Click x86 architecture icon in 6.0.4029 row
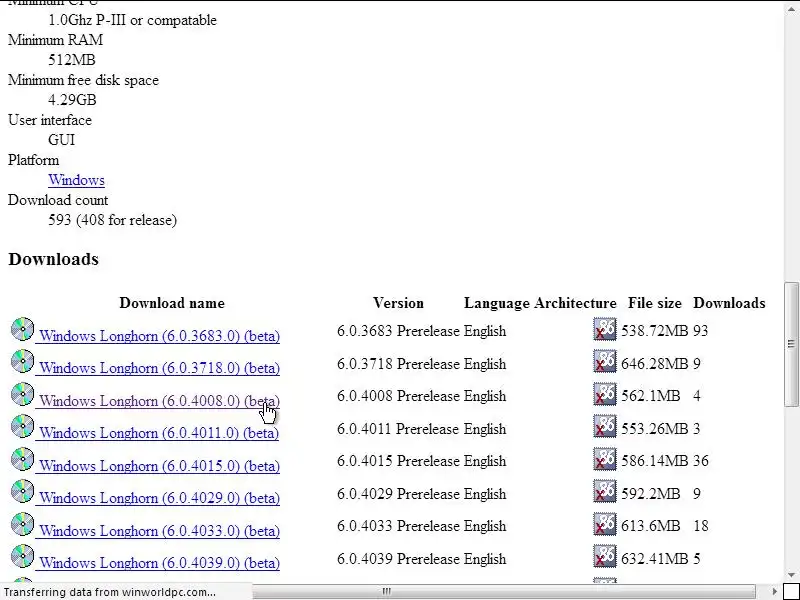The width and height of the screenshot is (800, 600). 605,491
